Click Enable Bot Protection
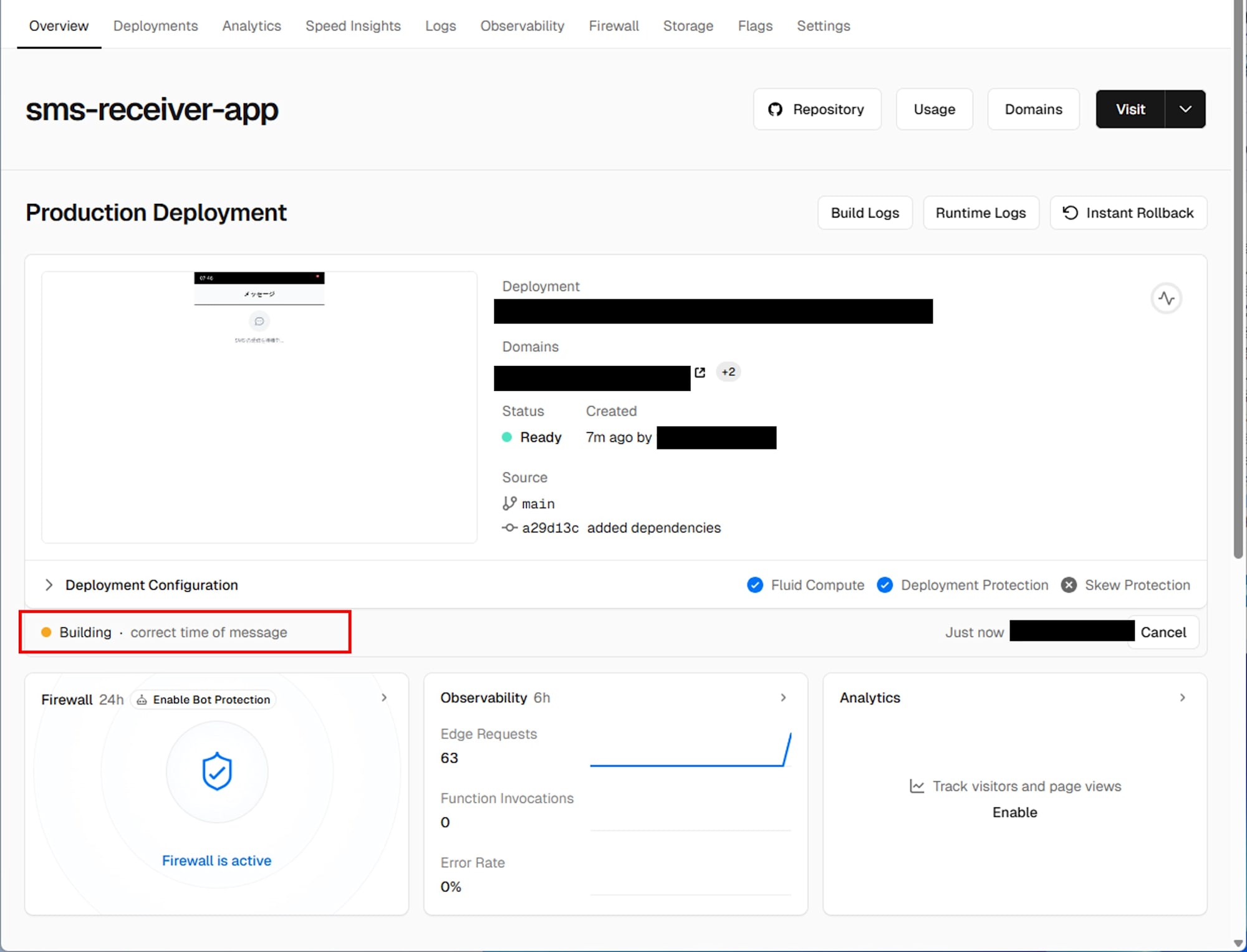 click(203, 700)
